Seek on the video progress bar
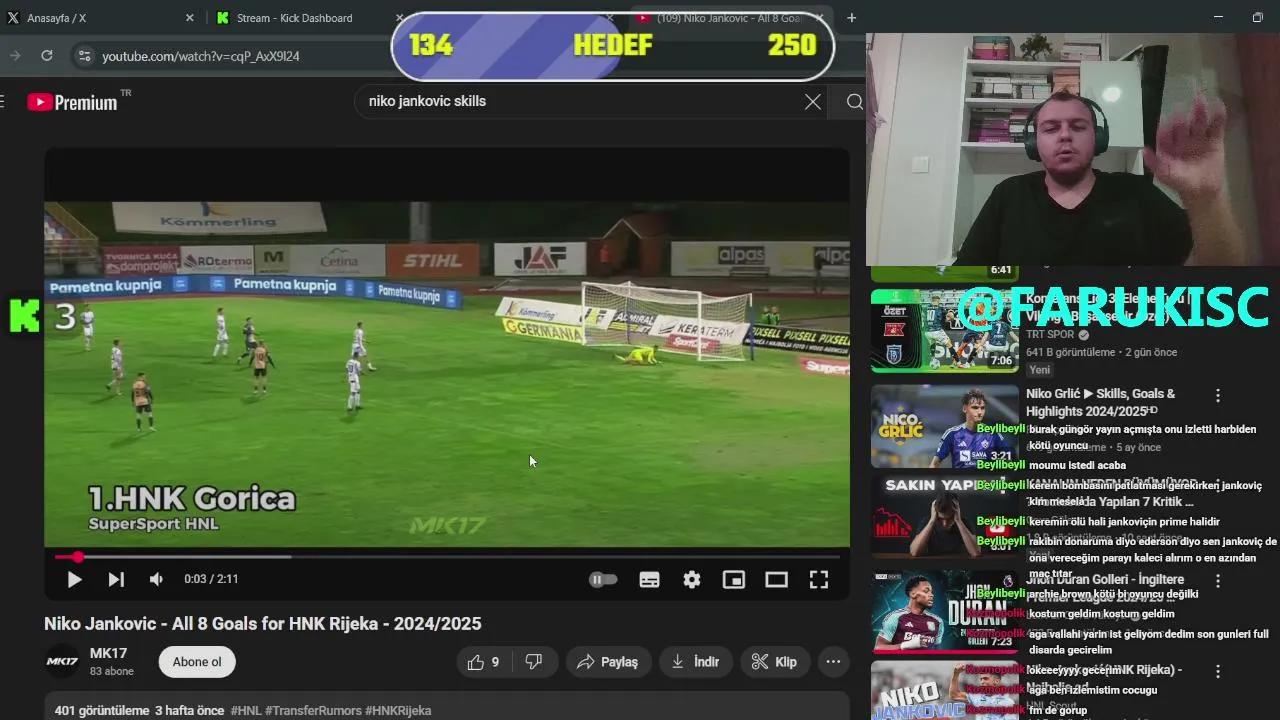The height and width of the screenshot is (720, 1280). 447,557
